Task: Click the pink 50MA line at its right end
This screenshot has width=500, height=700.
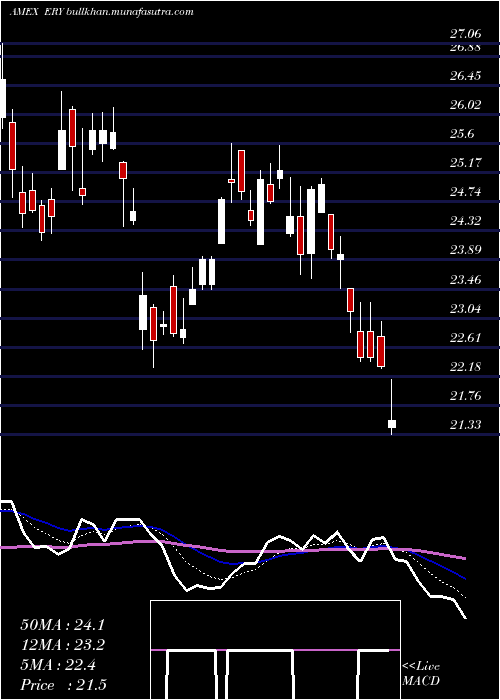Action: [464, 558]
